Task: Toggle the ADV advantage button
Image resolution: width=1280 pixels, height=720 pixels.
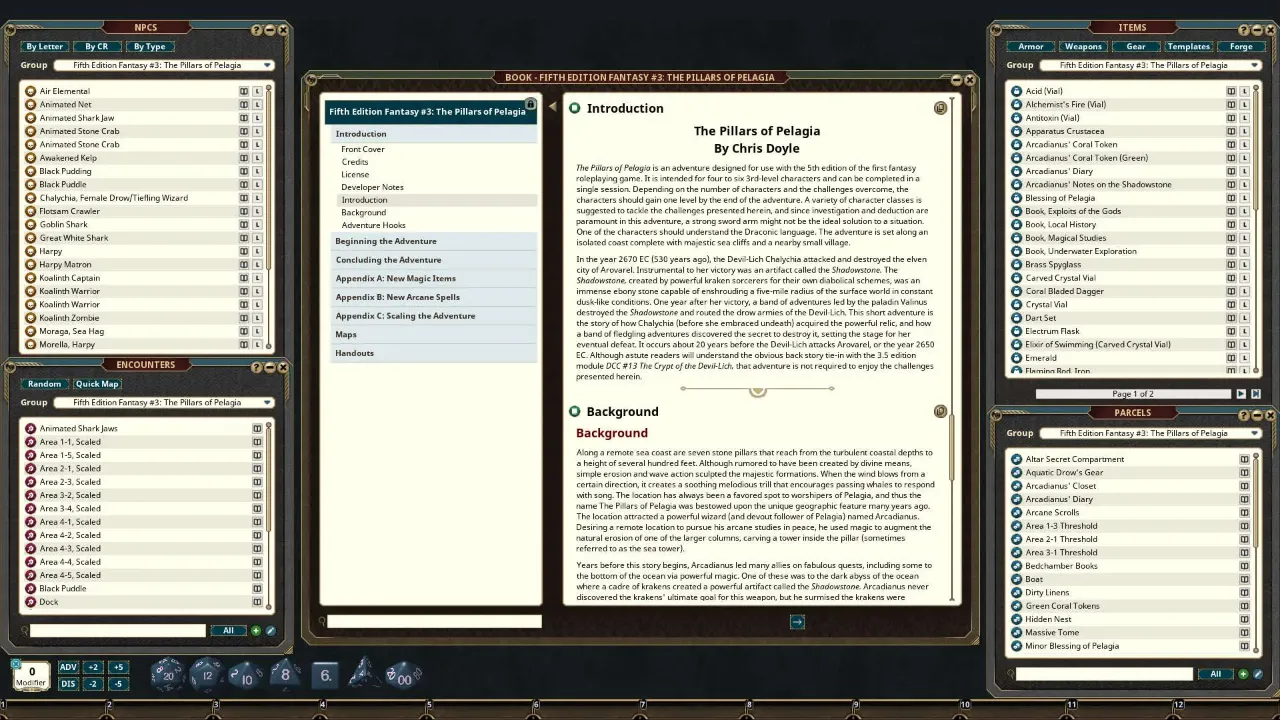Action: (68, 667)
